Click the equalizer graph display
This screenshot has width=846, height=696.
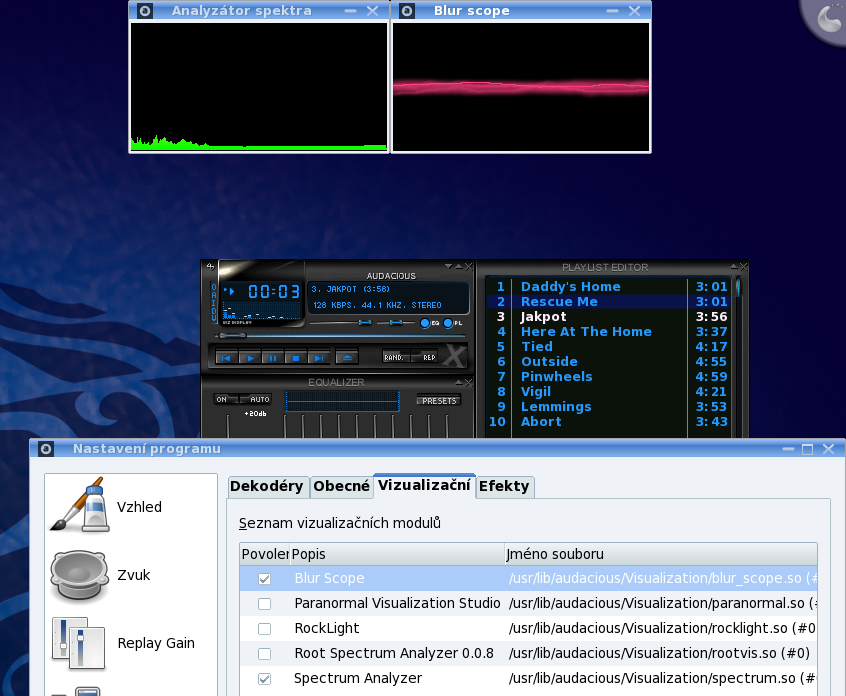click(342, 401)
